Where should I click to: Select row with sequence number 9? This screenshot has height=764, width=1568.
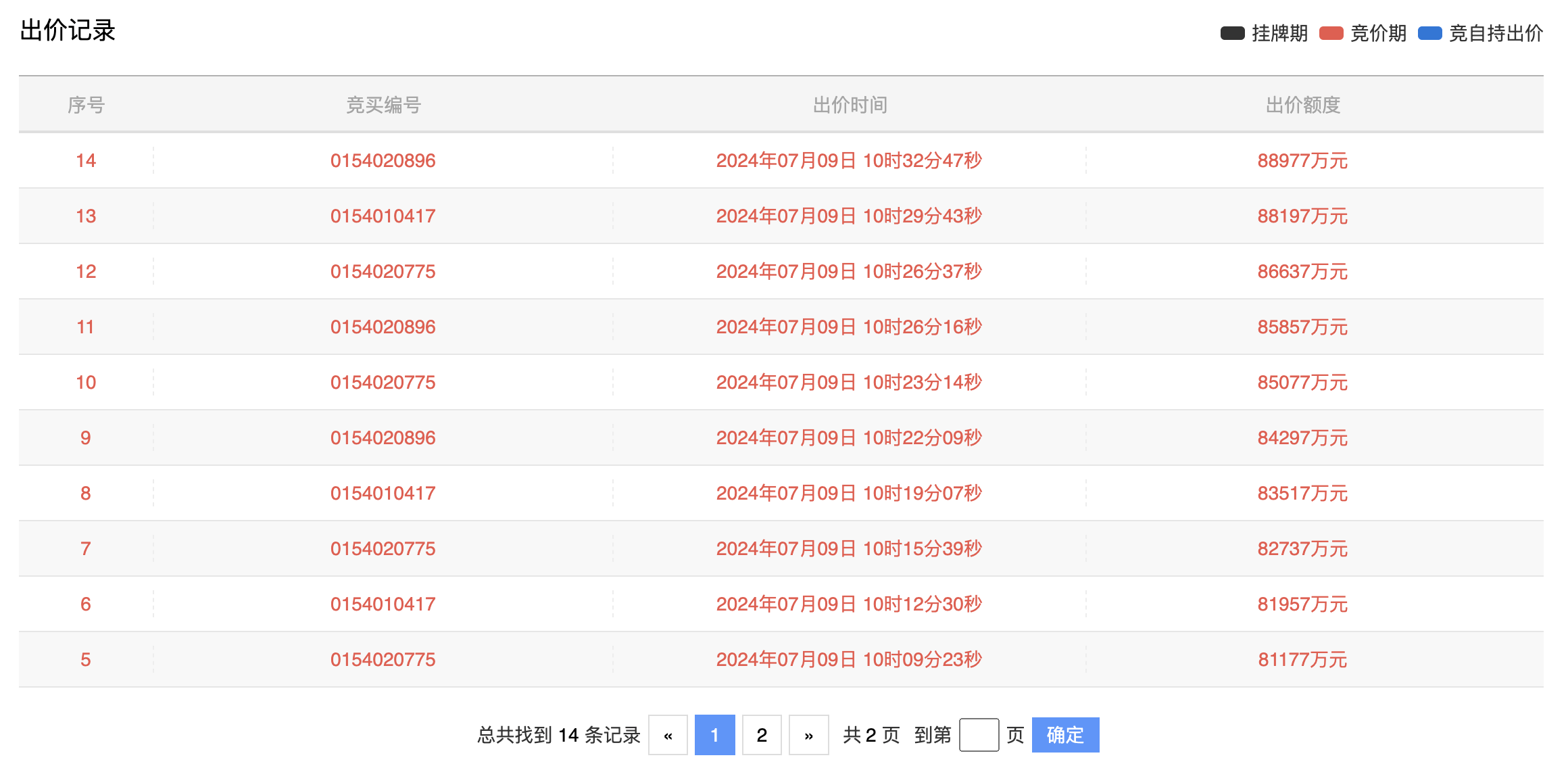pyautogui.click(x=86, y=438)
